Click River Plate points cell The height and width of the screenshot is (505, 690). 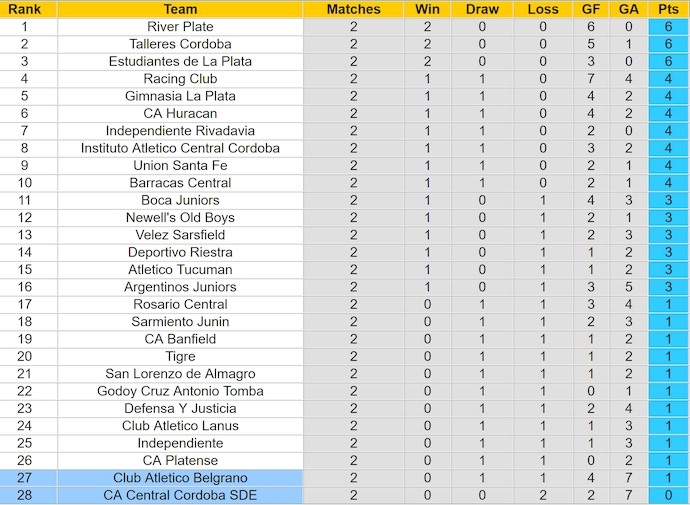point(667,27)
